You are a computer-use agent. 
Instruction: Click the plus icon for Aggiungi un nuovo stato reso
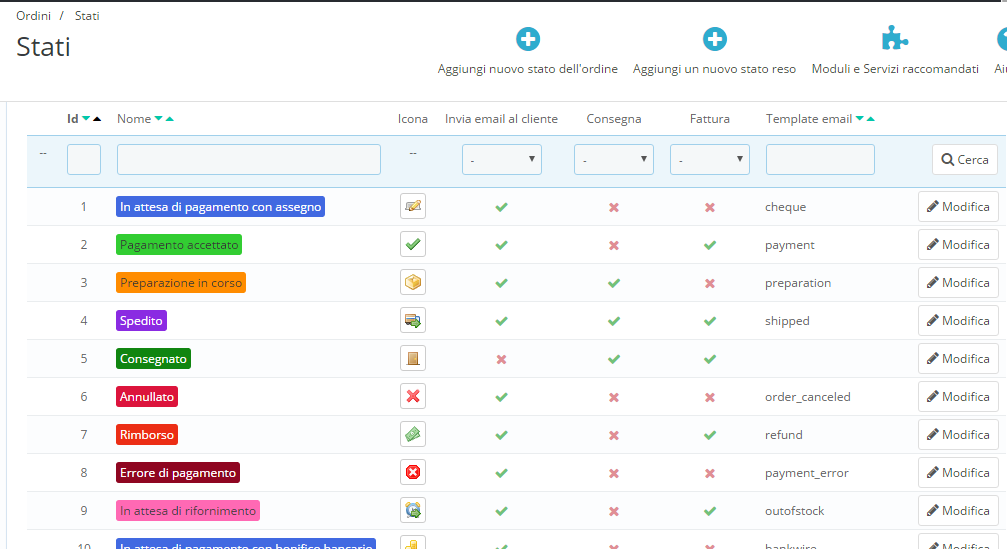tap(714, 39)
